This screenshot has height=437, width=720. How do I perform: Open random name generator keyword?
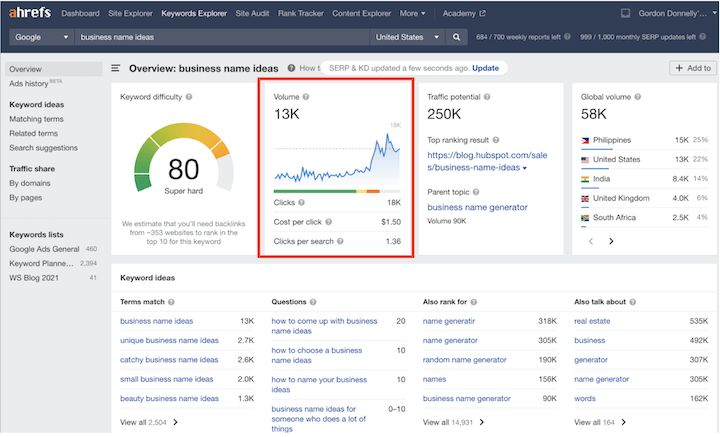(x=465, y=360)
